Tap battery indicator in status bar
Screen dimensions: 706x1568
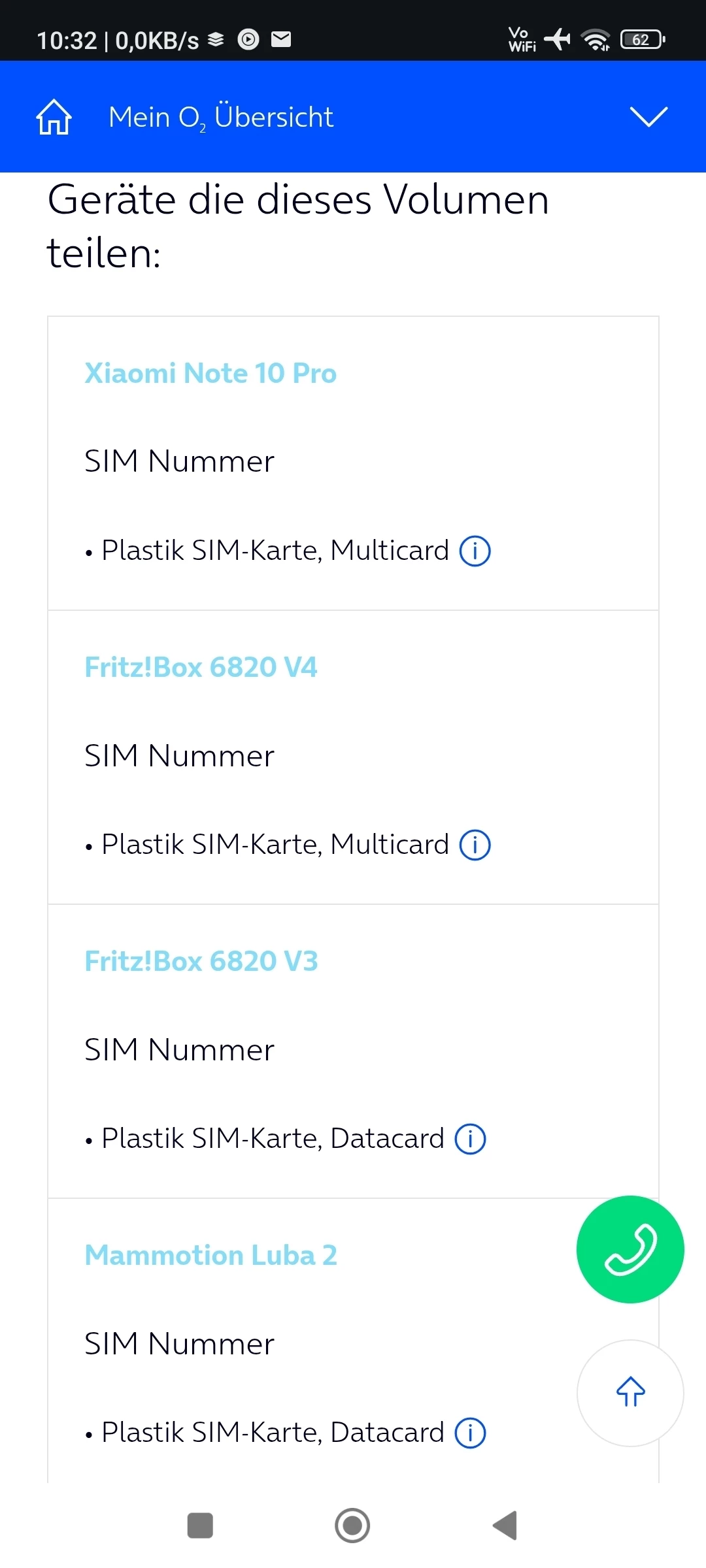coord(642,40)
